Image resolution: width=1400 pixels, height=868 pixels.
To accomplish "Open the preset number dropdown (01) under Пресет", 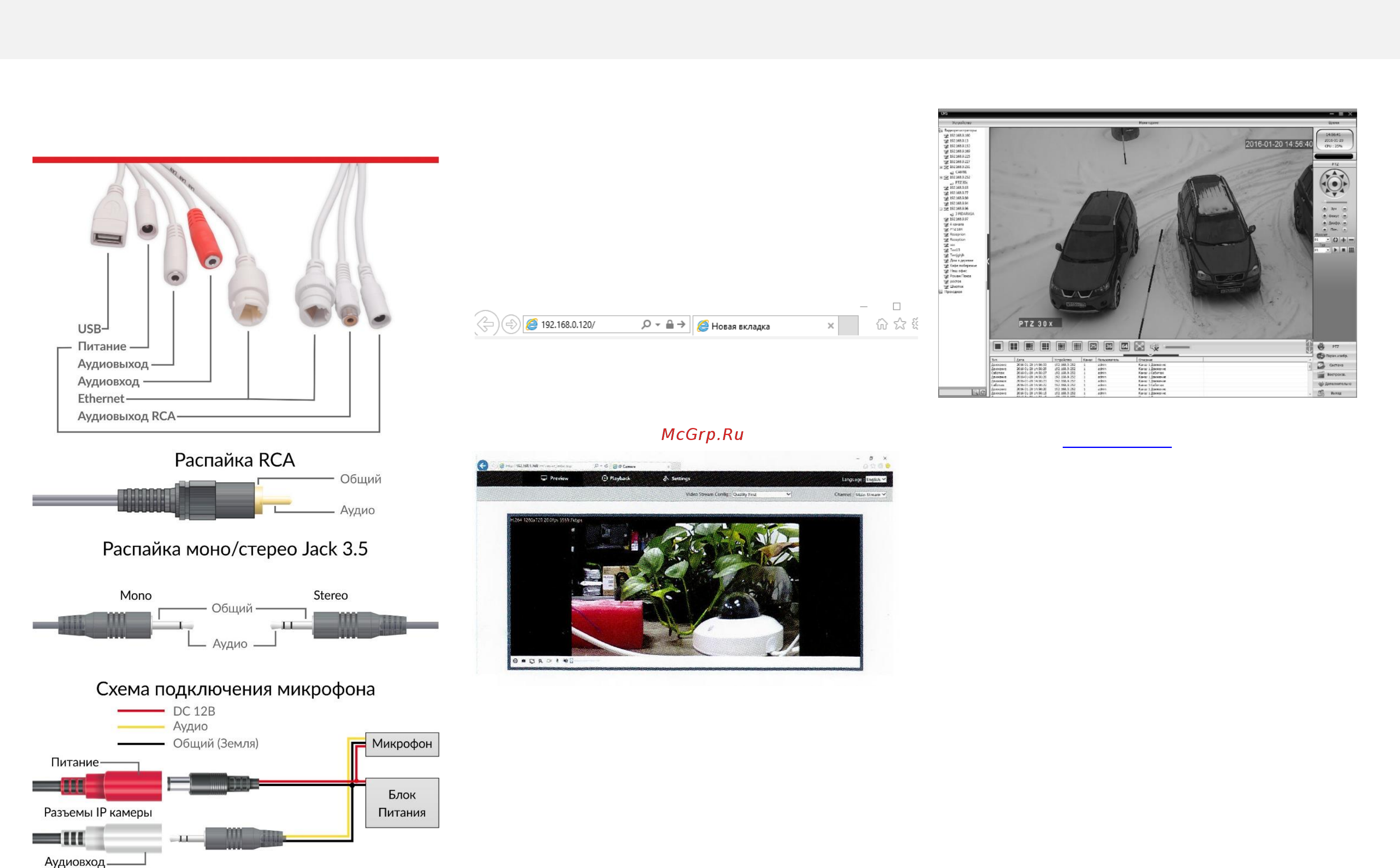I will tap(1322, 240).
